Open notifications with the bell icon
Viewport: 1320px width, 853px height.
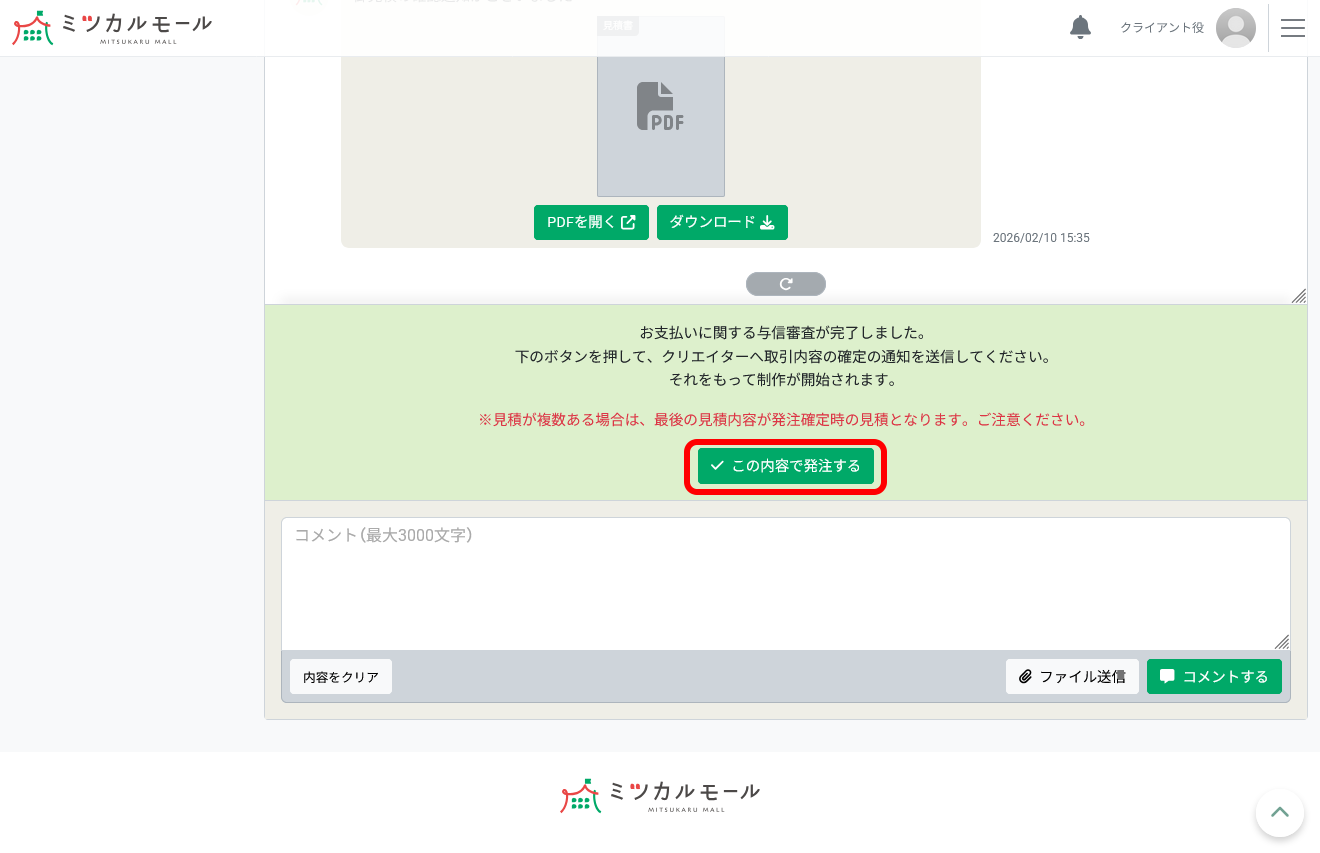click(1080, 27)
